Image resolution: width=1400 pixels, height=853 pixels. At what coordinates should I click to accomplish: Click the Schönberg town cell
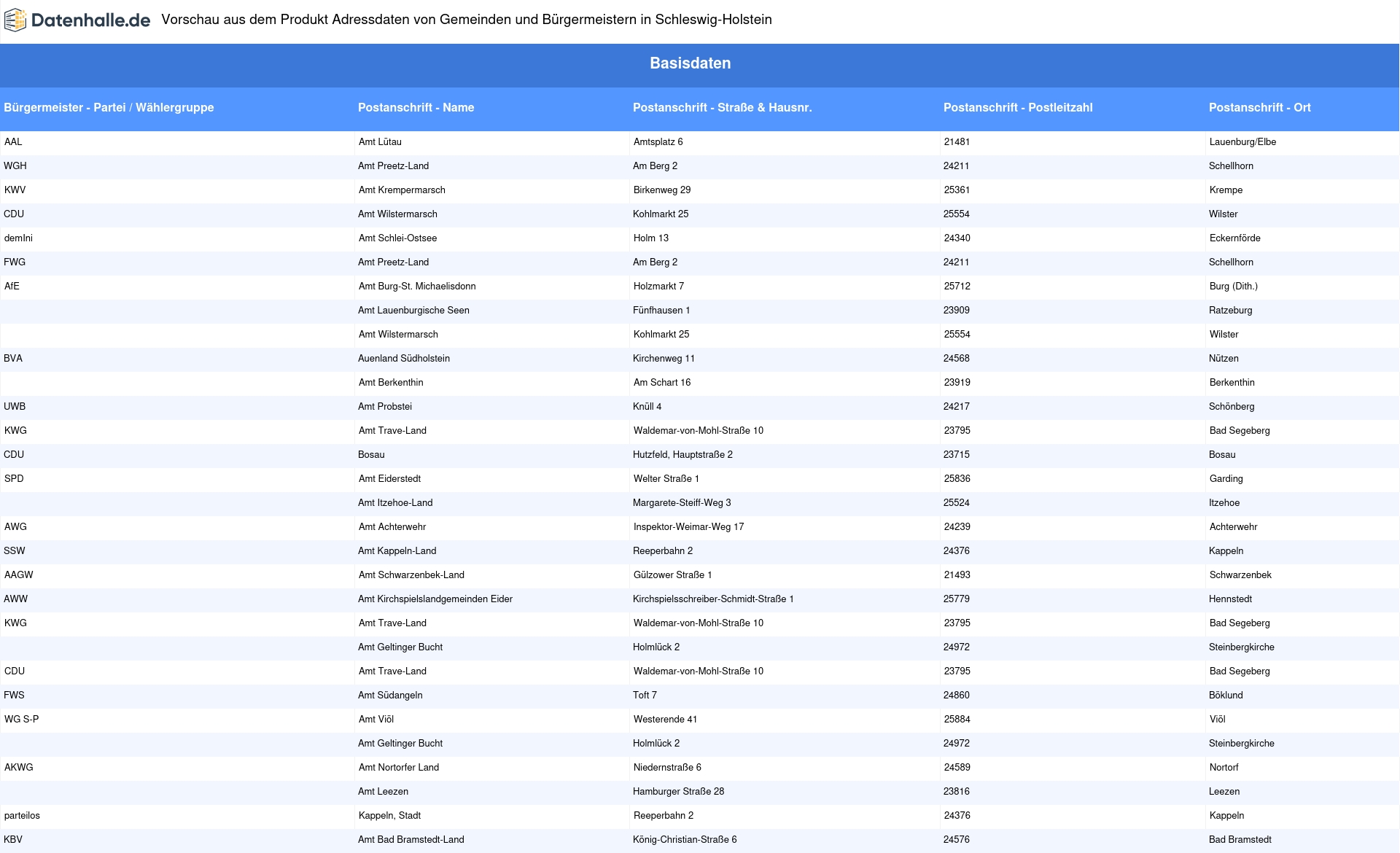[1232, 407]
